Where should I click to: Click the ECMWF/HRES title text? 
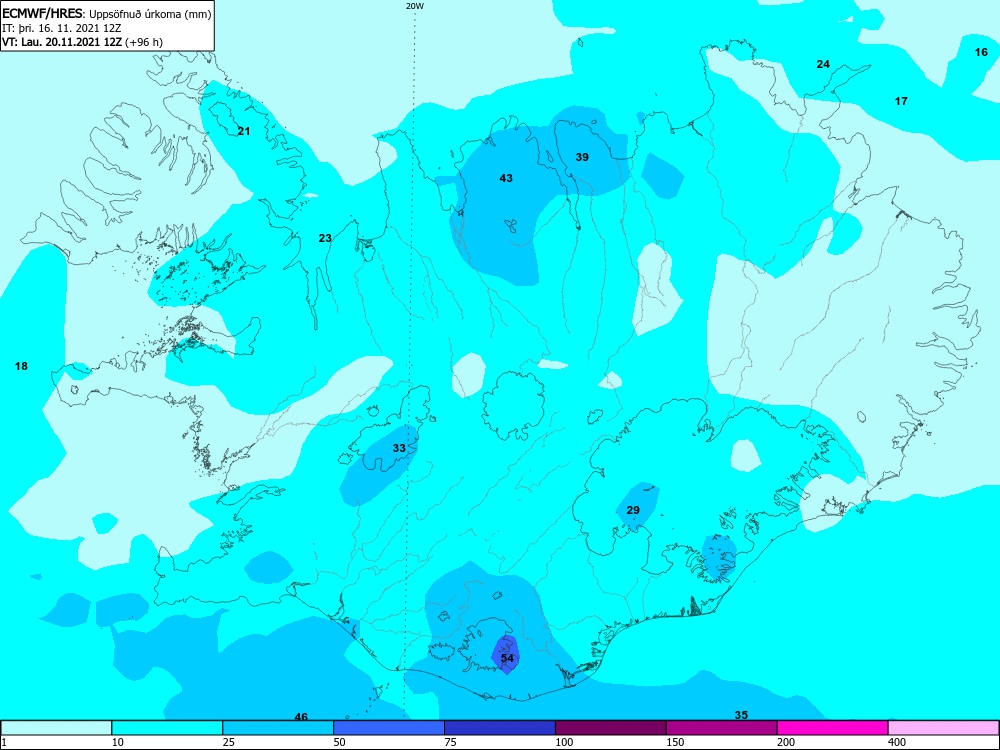coord(42,13)
